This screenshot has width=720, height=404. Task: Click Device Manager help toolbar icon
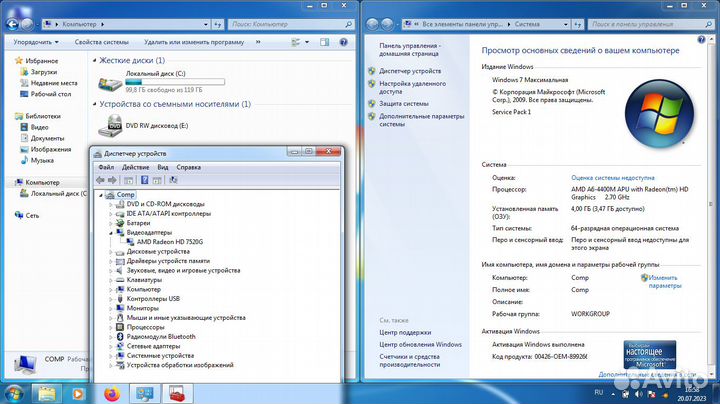(145, 180)
